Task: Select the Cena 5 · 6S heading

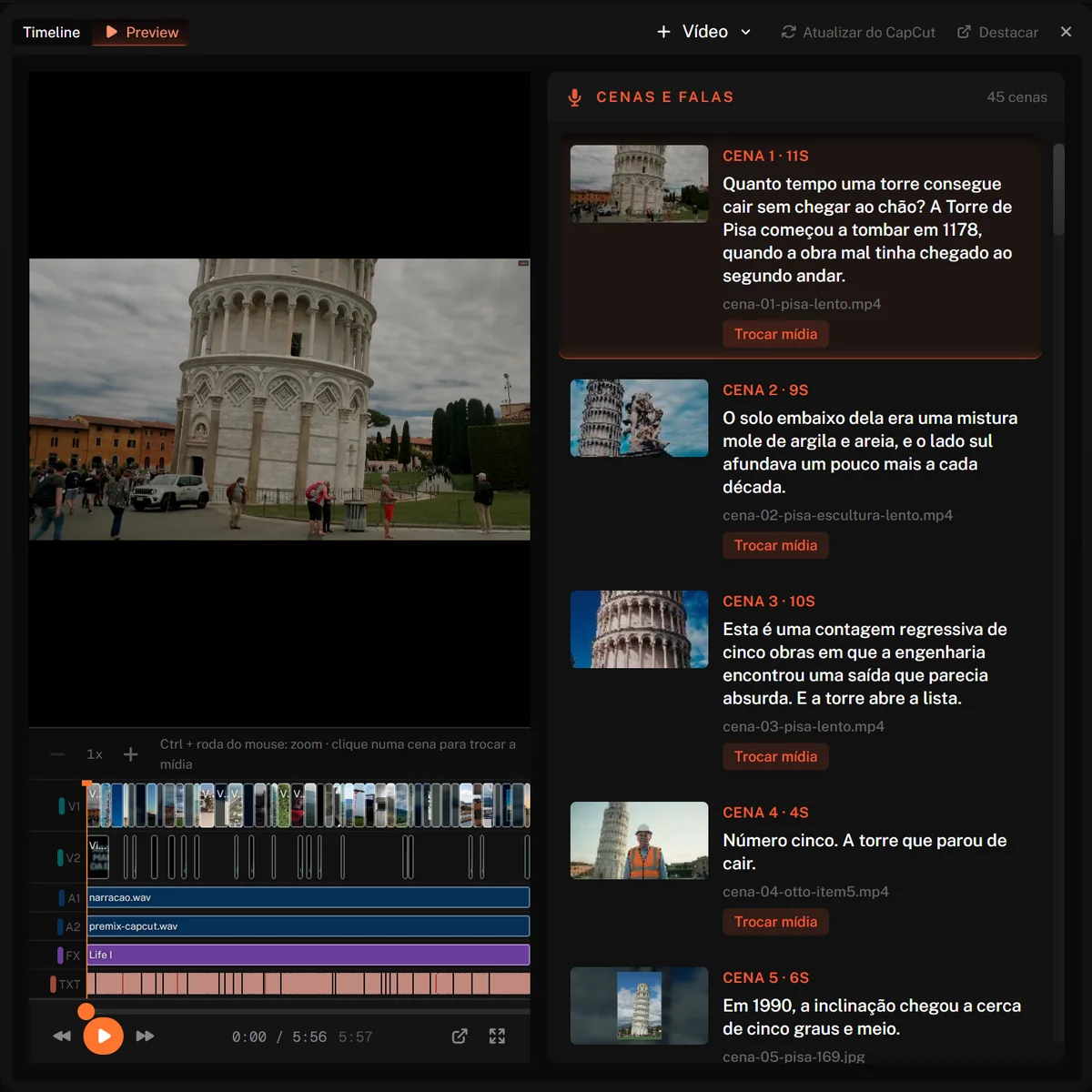Action: coord(765,977)
